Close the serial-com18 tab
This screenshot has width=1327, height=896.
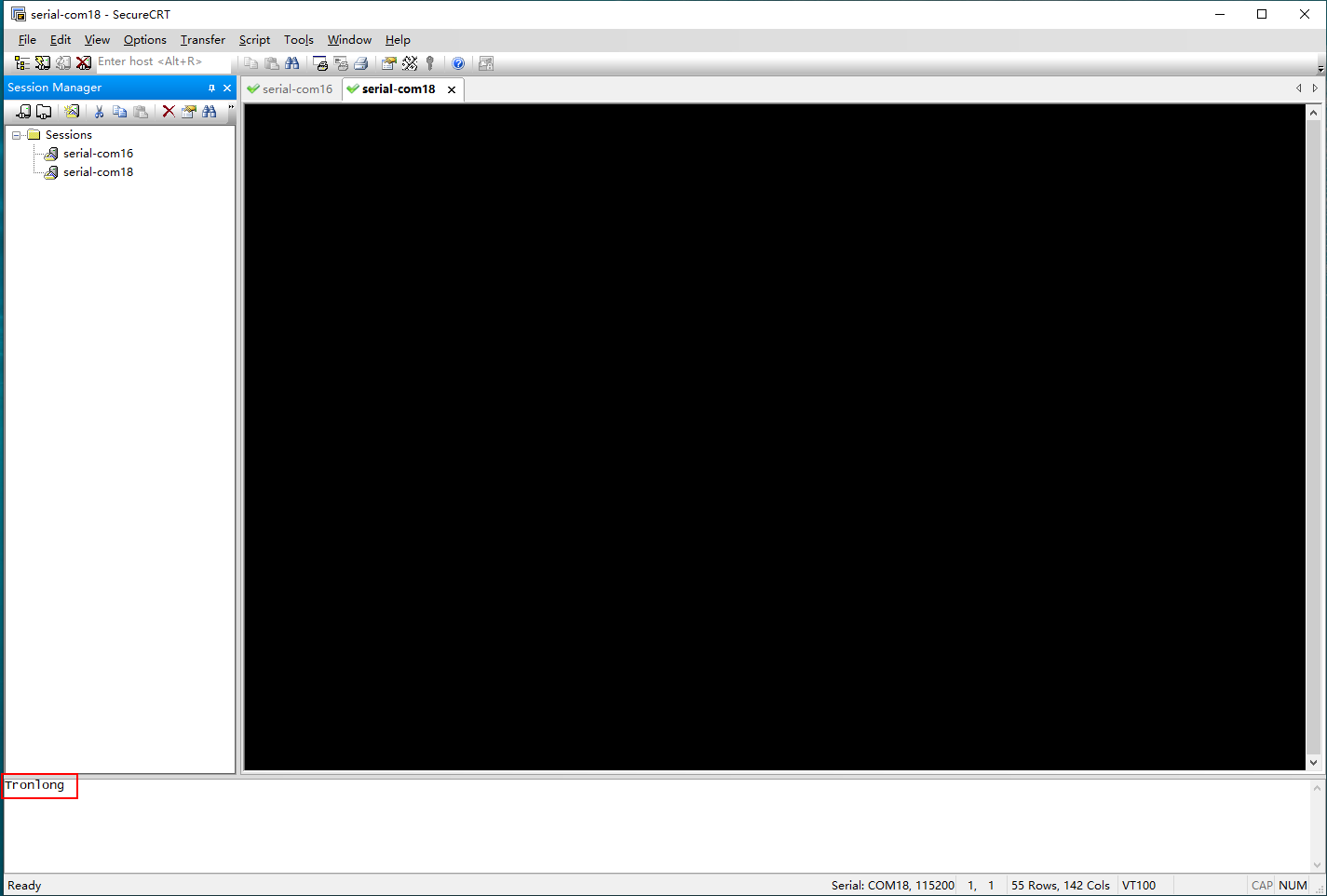[452, 89]
